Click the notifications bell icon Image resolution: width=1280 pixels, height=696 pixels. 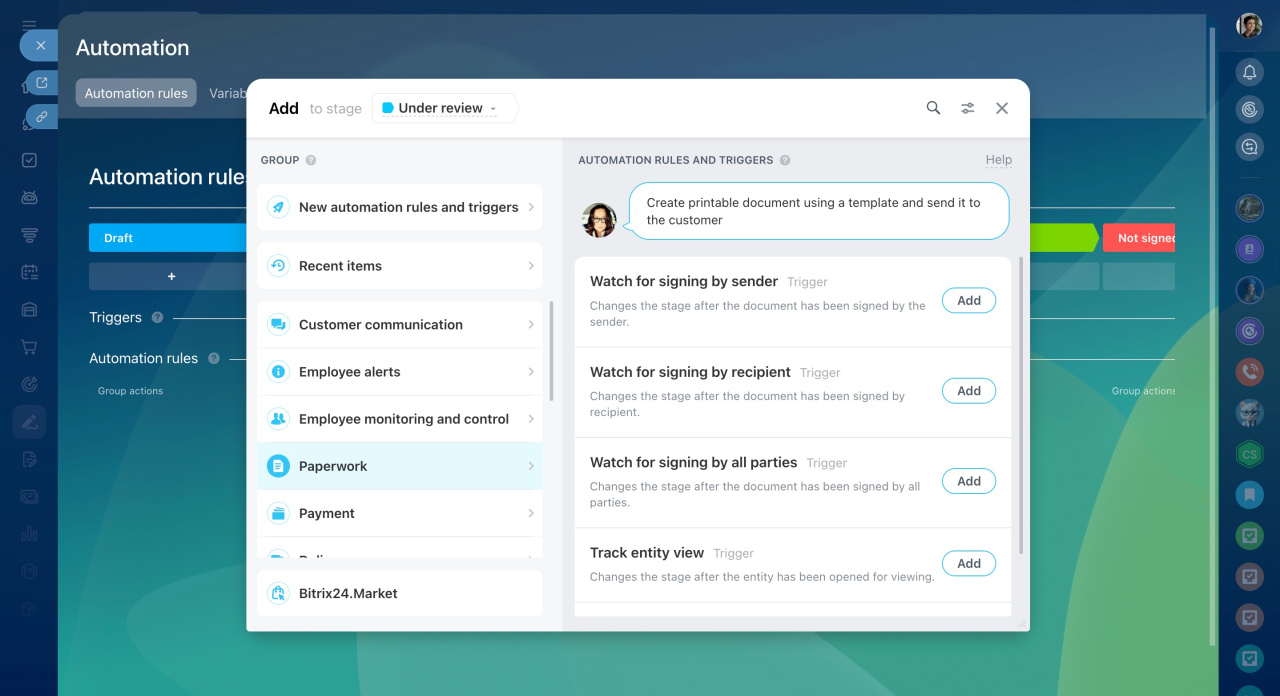click(x=1249, y=72)
